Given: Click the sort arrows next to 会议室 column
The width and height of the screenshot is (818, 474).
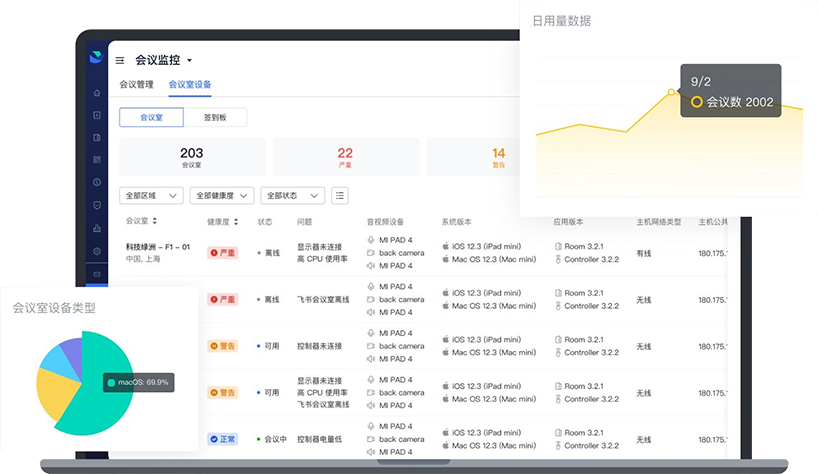Looking at the screenshot, I should tap(155, 221).
